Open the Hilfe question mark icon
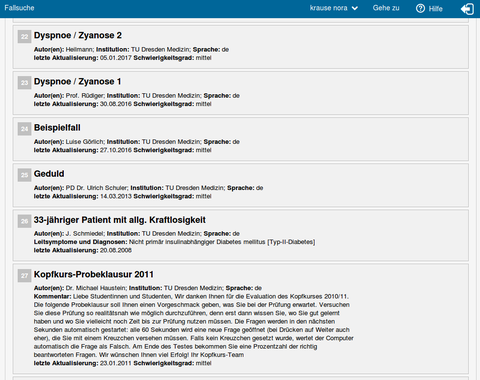Screen dimensions: 480x380 coord(420,8)
